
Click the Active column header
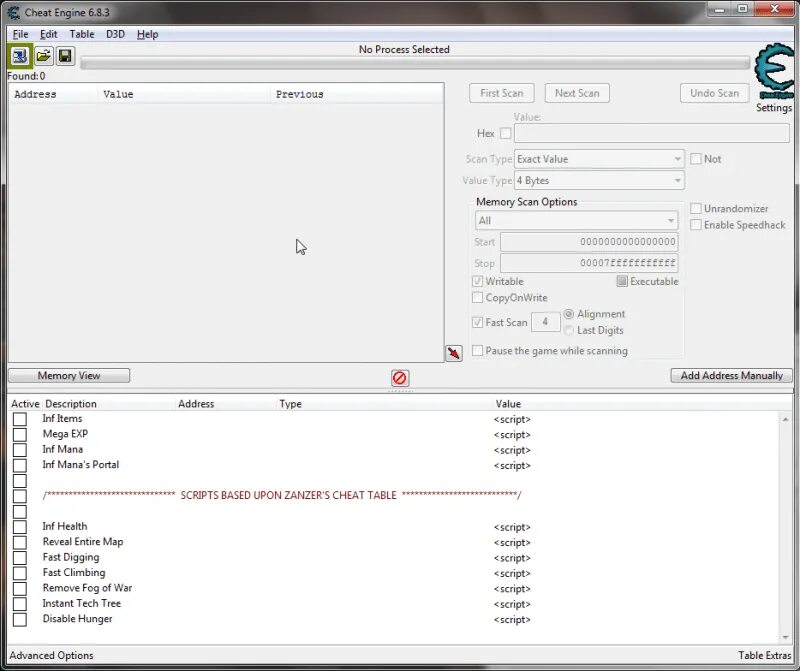(x=25, y=404)
